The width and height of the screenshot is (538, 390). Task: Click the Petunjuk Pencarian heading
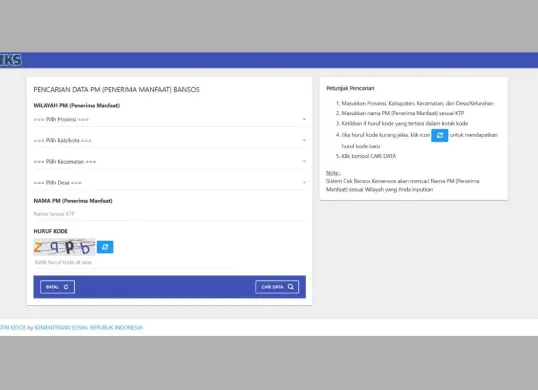click(x=350, y=88)
